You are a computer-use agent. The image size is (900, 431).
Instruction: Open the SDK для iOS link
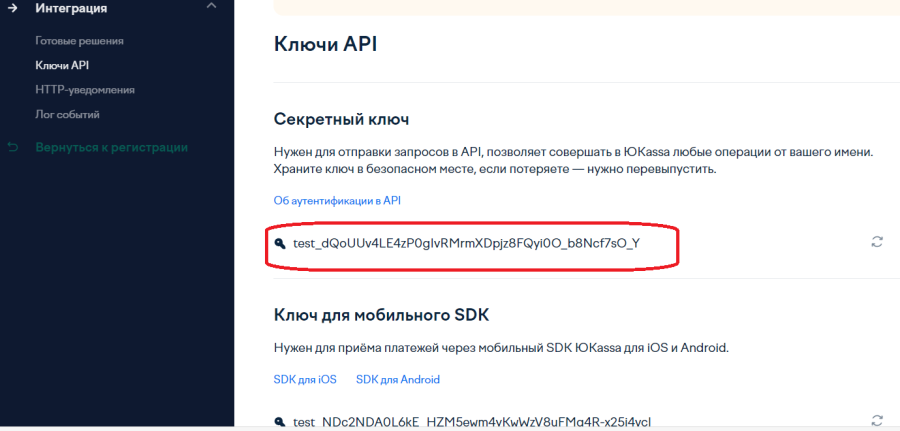pyautogui.click(x=305, y=379)
